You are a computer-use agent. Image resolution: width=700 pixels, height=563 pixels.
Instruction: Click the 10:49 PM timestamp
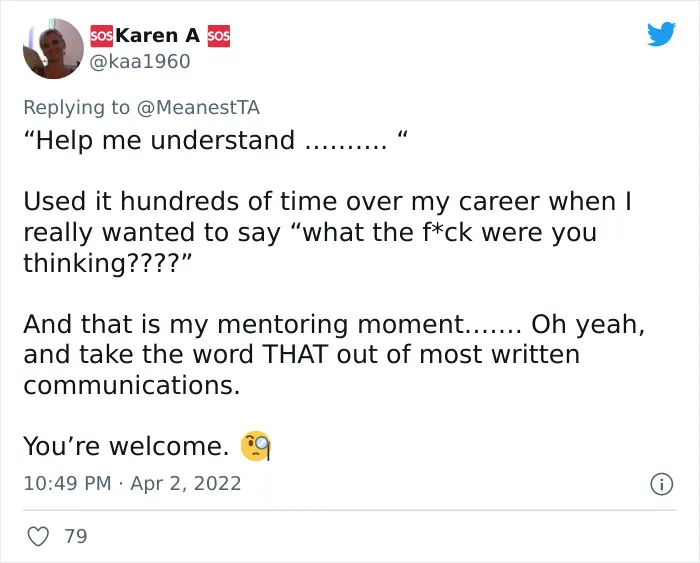coord(67,483)
